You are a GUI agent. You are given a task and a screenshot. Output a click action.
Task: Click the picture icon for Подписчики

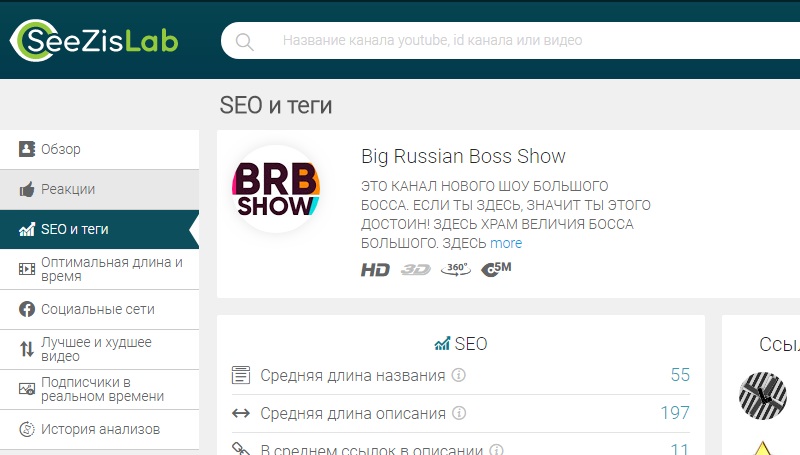[x=27, y=389]
